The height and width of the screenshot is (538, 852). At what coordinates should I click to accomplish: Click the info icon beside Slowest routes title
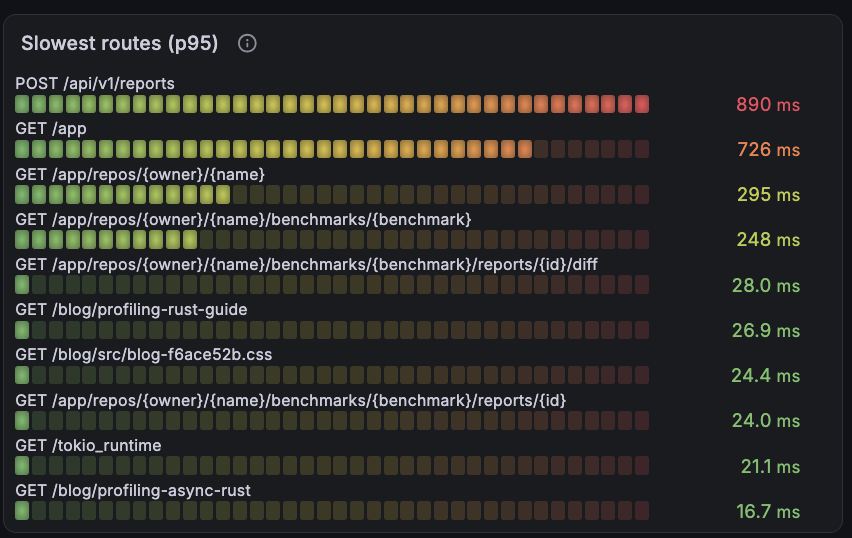247,43
